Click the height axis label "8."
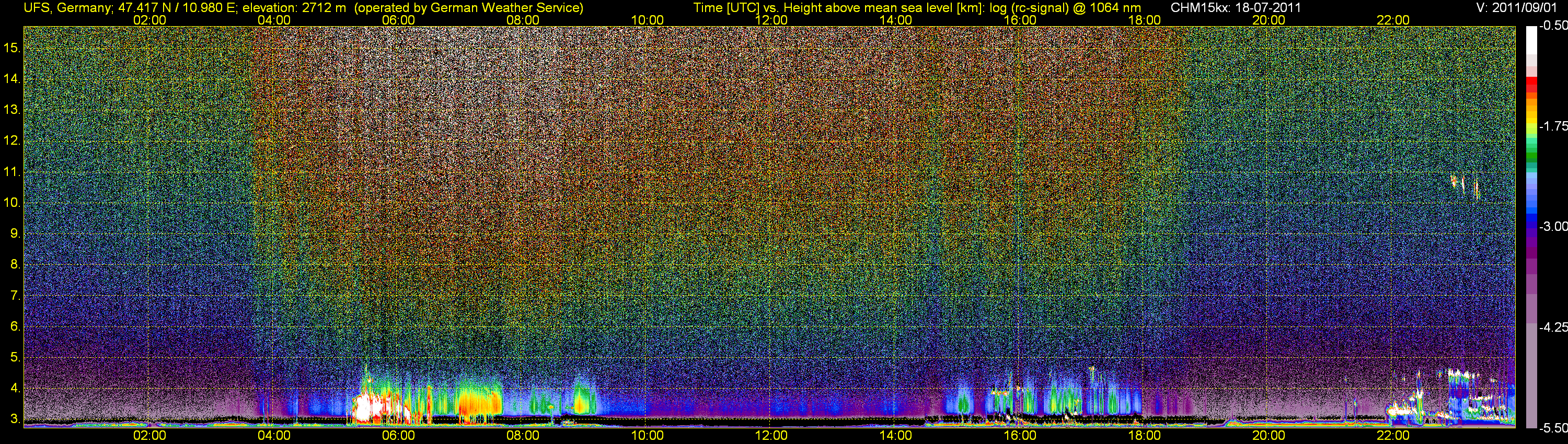Image resolution: width=1568 pixels, height=444 pixels. (16, 265)
